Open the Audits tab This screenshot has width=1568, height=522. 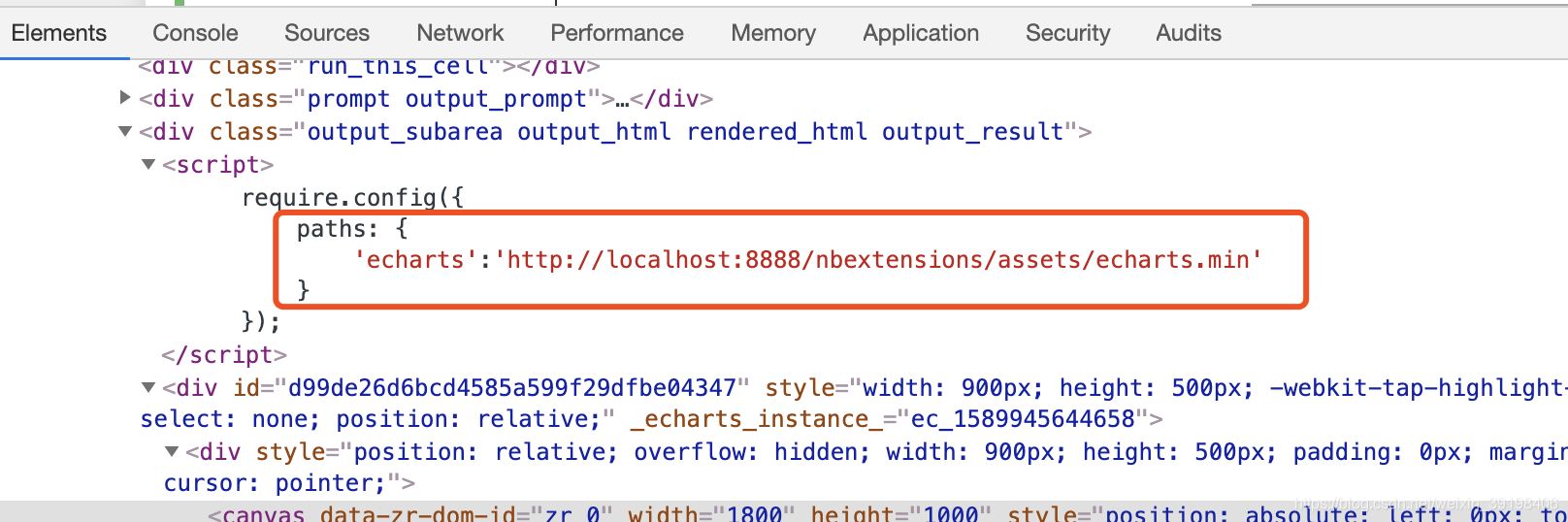pyautogui.click(x=1189, y=33)
